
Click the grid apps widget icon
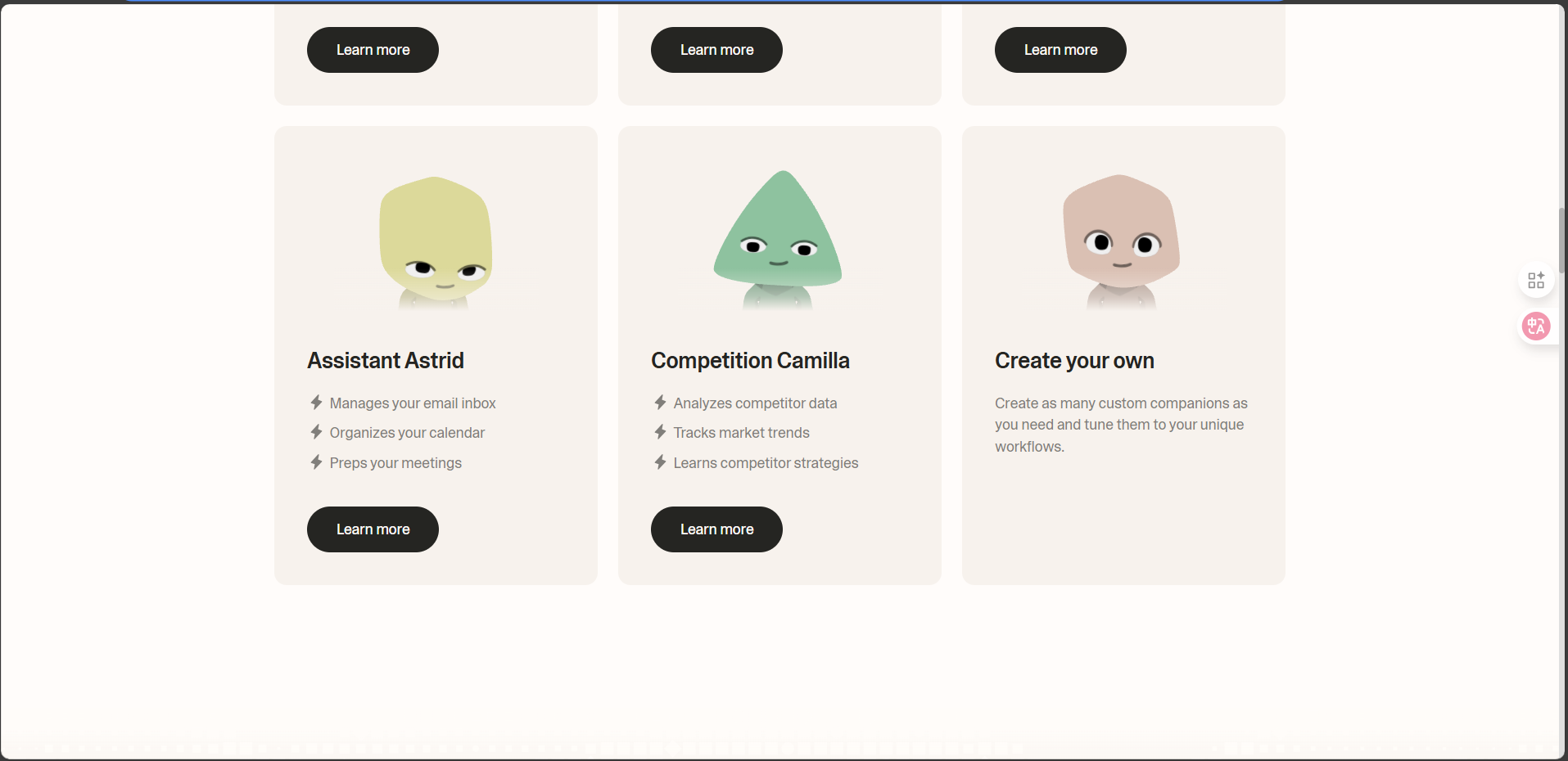[1536, 281]
